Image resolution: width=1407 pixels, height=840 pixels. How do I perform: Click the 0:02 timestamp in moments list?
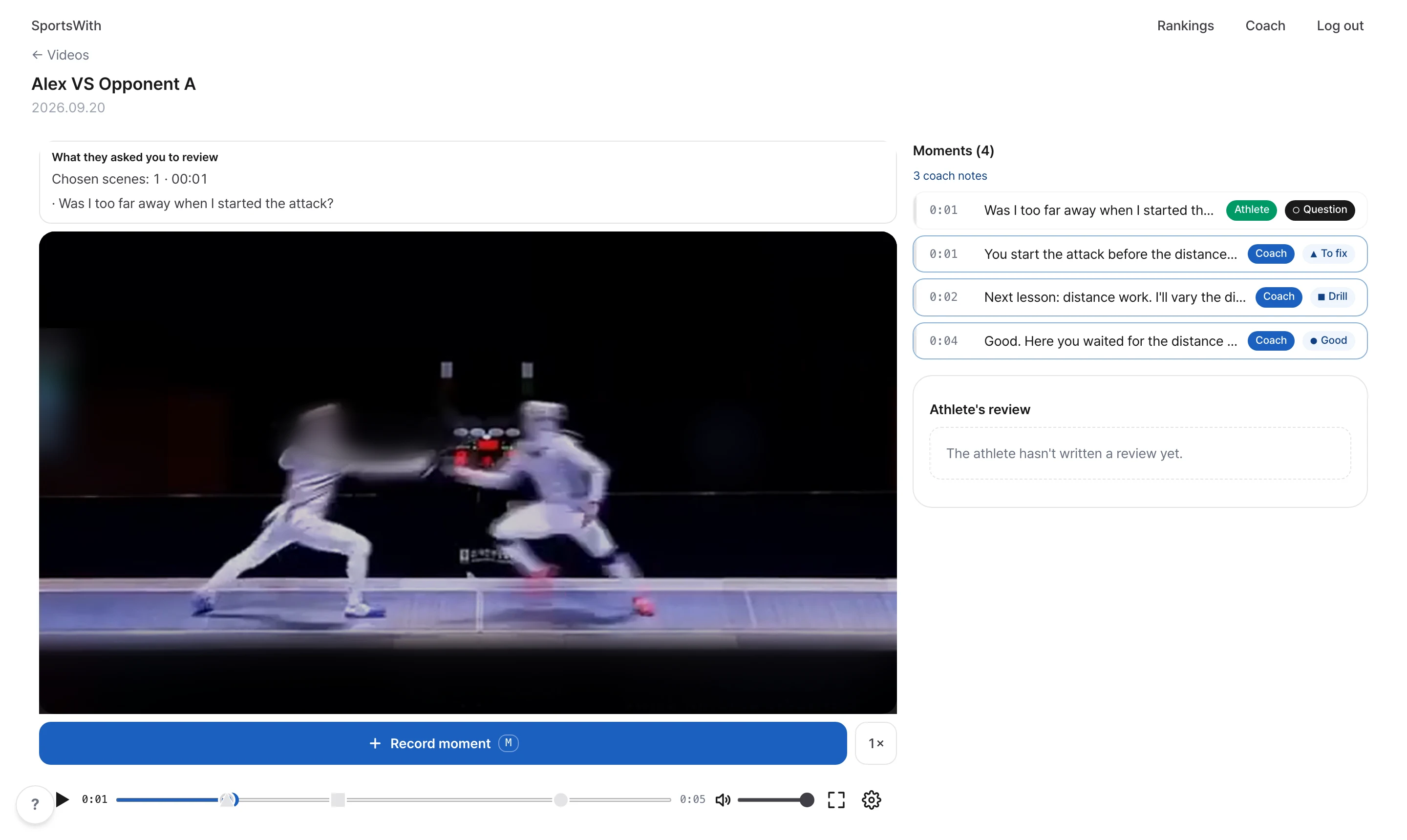[943, 297]
